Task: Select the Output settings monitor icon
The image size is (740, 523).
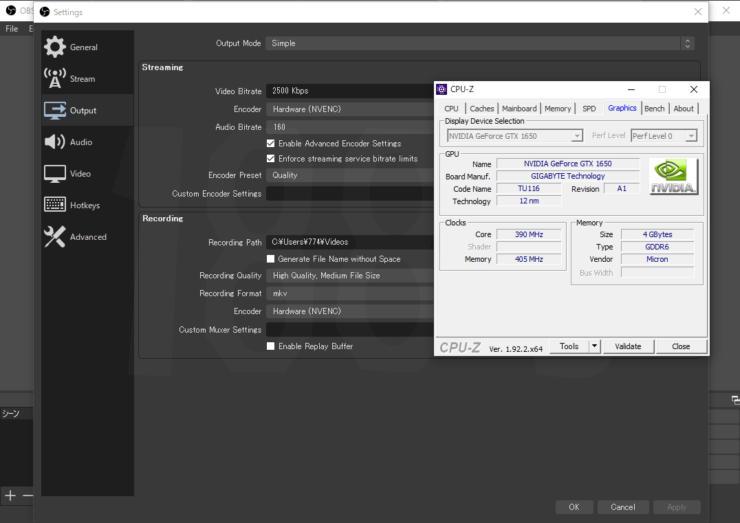Action: 55,110
